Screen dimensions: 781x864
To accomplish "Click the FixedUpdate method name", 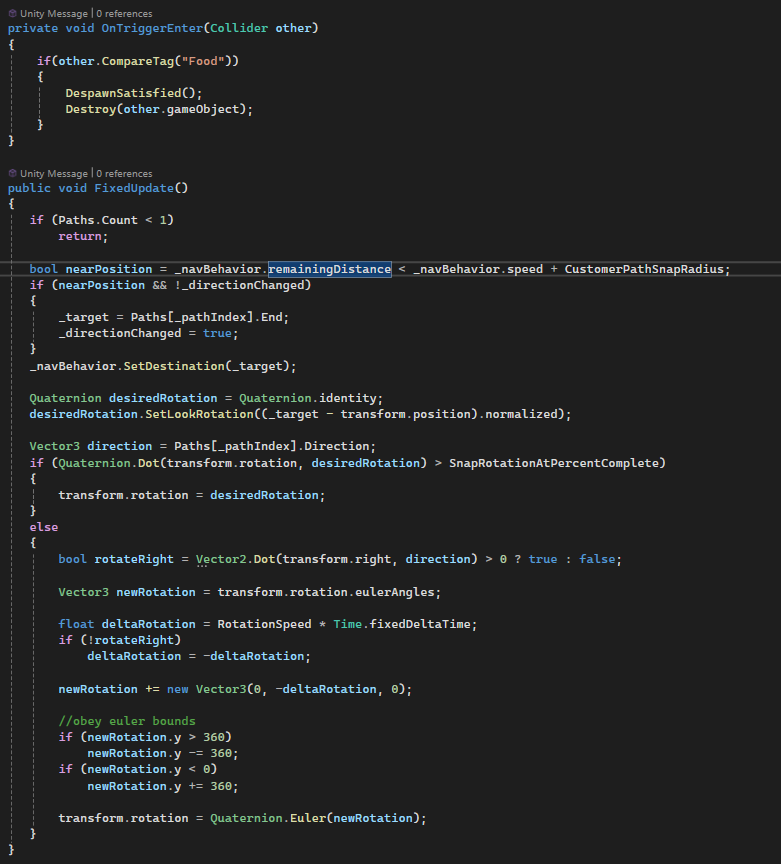I will 134,188.
